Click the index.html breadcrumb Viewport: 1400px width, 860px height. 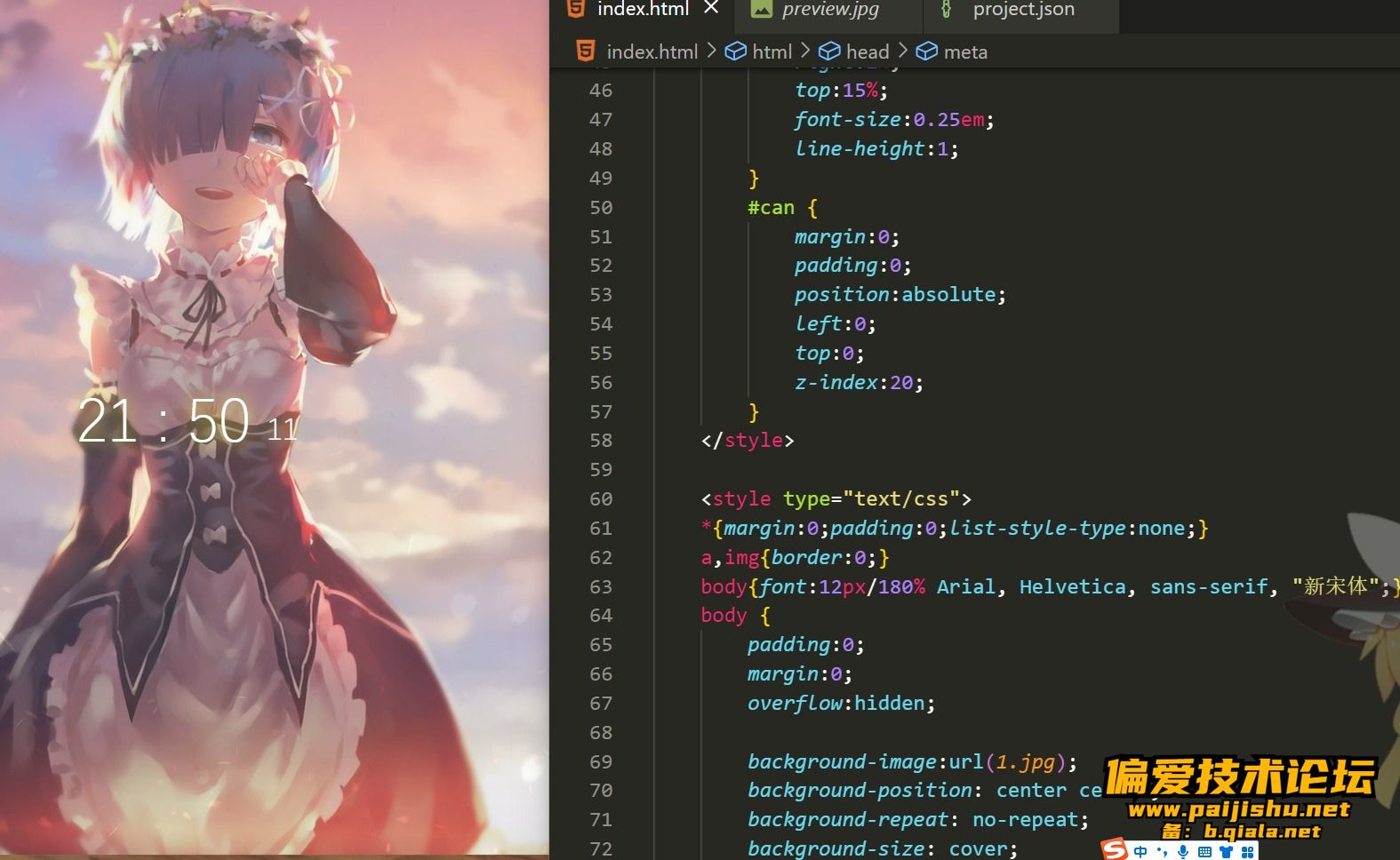[x=652, y=52]
